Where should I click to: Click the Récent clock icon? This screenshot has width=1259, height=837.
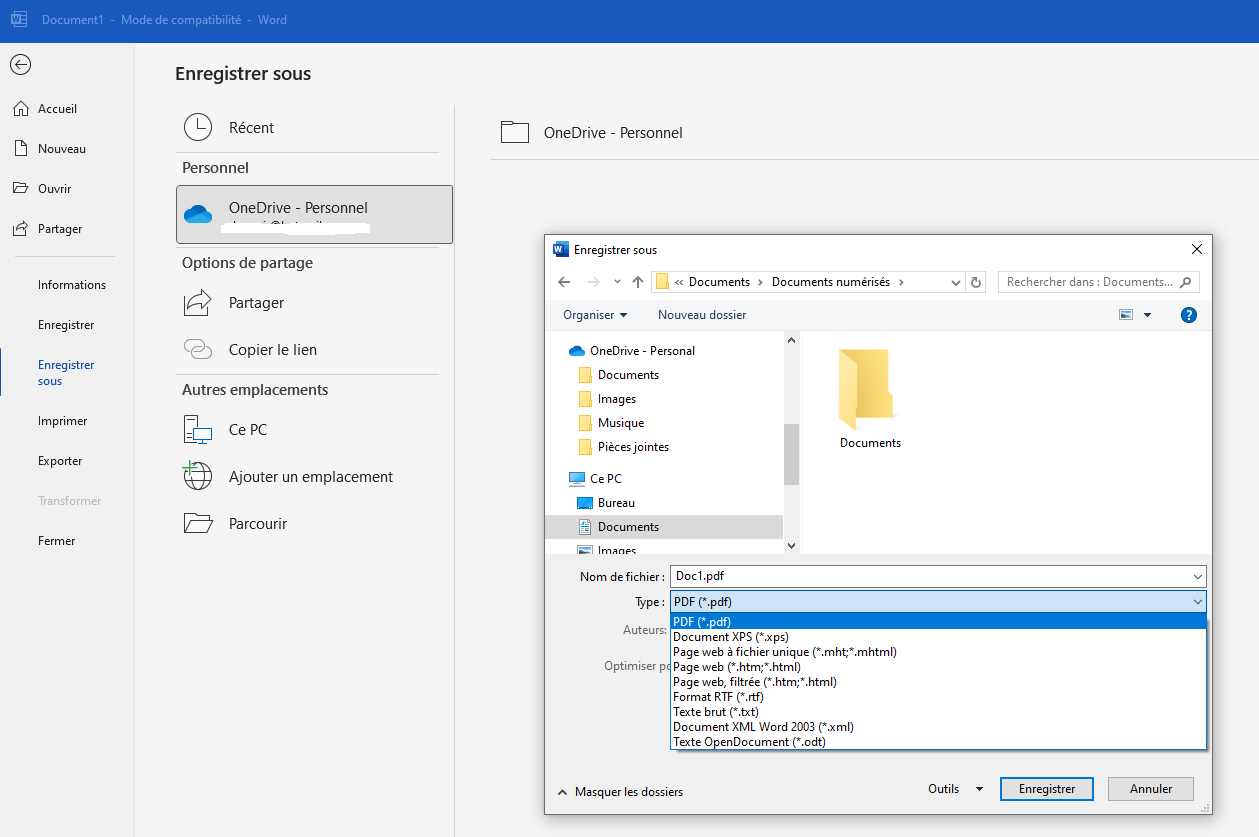click(x=198, y=127)
